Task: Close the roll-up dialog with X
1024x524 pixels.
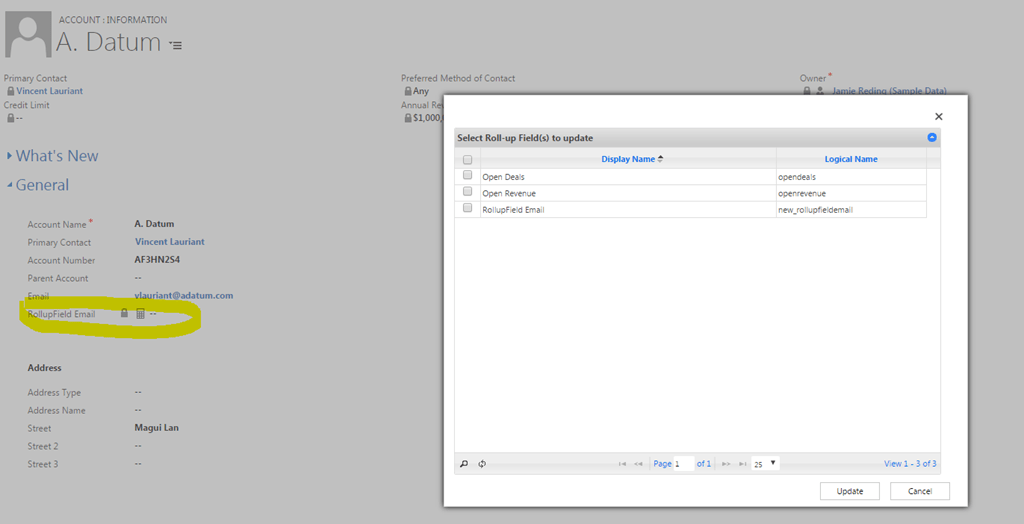Action: point(939,116)
